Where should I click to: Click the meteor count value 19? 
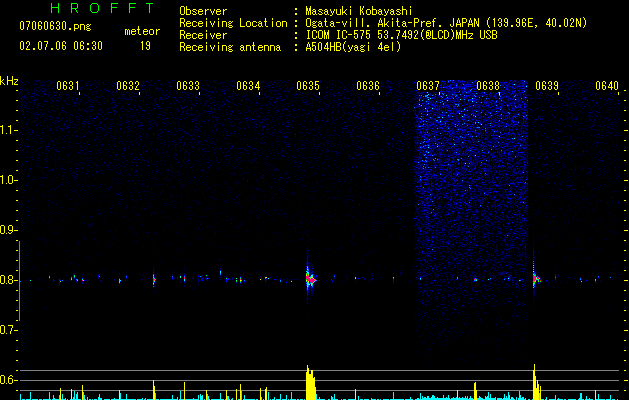[145, 46]
